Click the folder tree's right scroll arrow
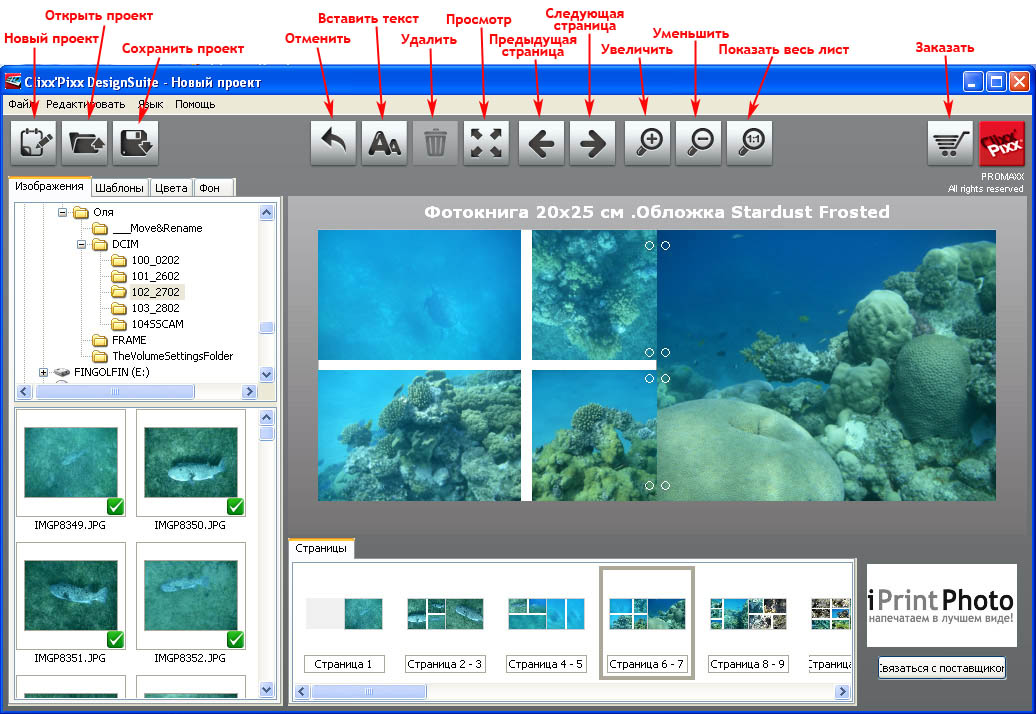 (x=249, y=392)
